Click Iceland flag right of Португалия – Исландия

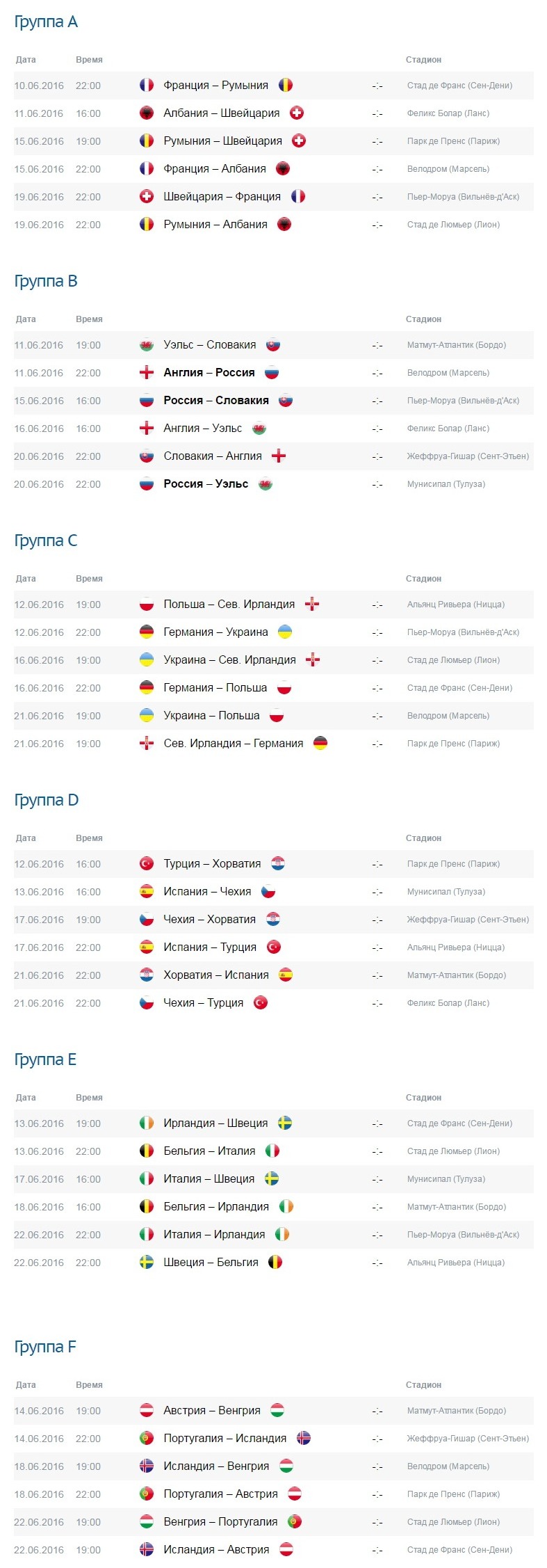tap(304, 1439)
